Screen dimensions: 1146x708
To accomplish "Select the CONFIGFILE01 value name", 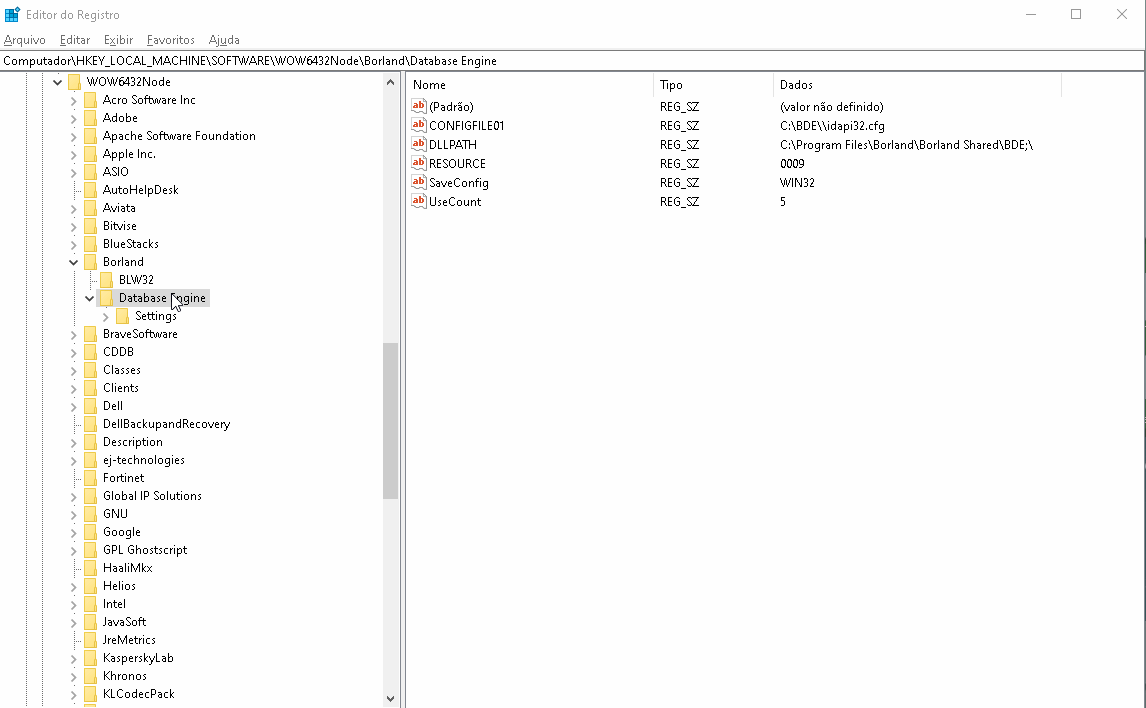I will [x=466, y=126].
